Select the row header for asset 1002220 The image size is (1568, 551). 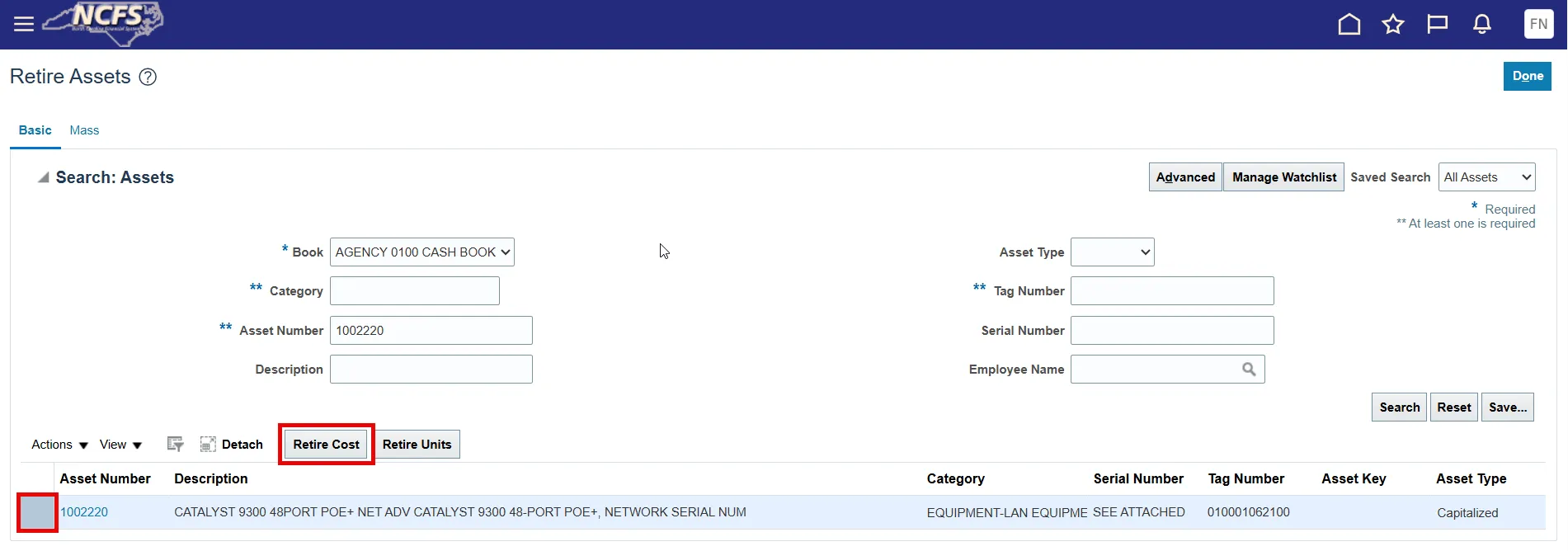click(38, 512)
